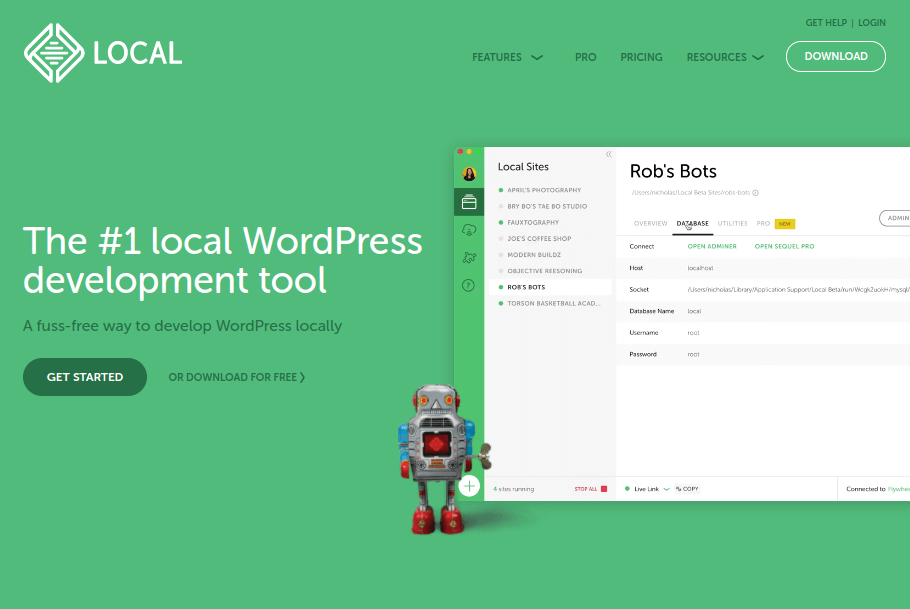The image size is (910, 609).
Task: Click Or Download For Free link
Action: pyautogui.click(x=236, y=377)
